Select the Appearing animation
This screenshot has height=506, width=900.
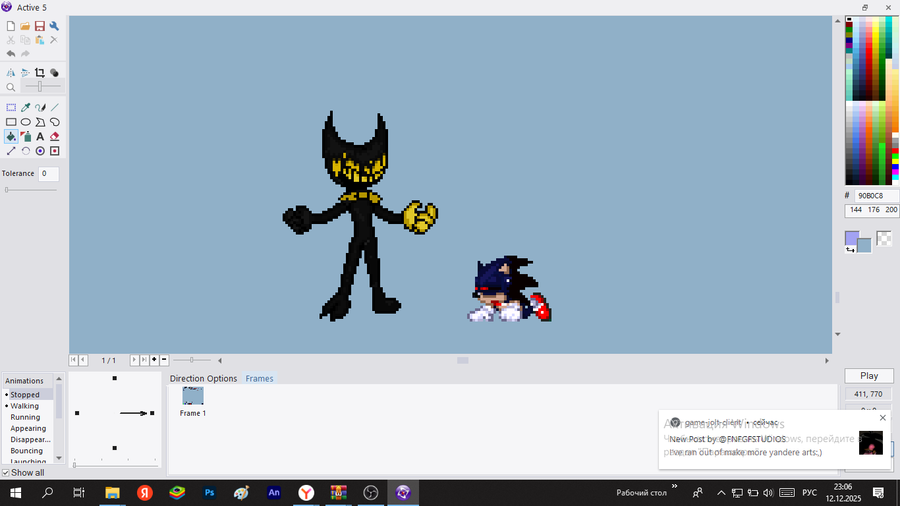pyautogui.click(x=28, y=429)
